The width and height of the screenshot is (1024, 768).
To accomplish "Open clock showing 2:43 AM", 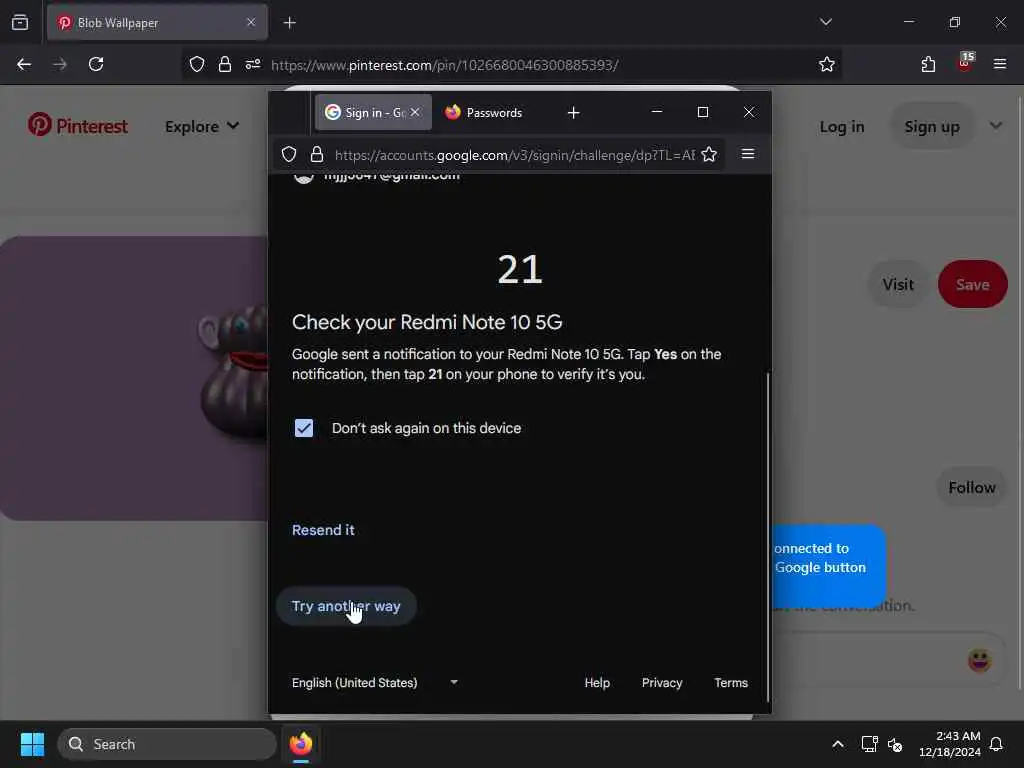I will (950, 744).
